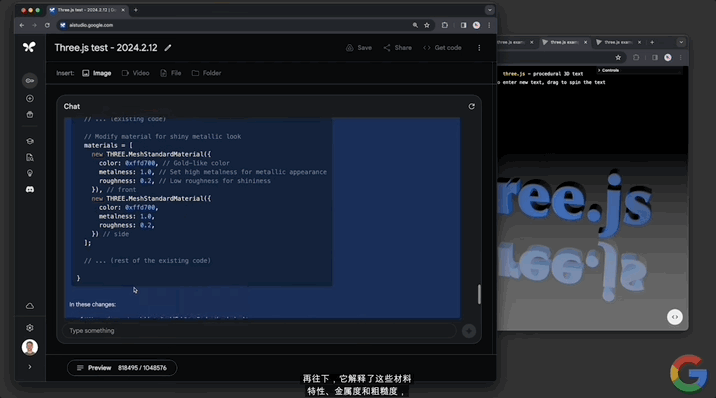Open the graduation cap getting started icon

pos(30,141)
